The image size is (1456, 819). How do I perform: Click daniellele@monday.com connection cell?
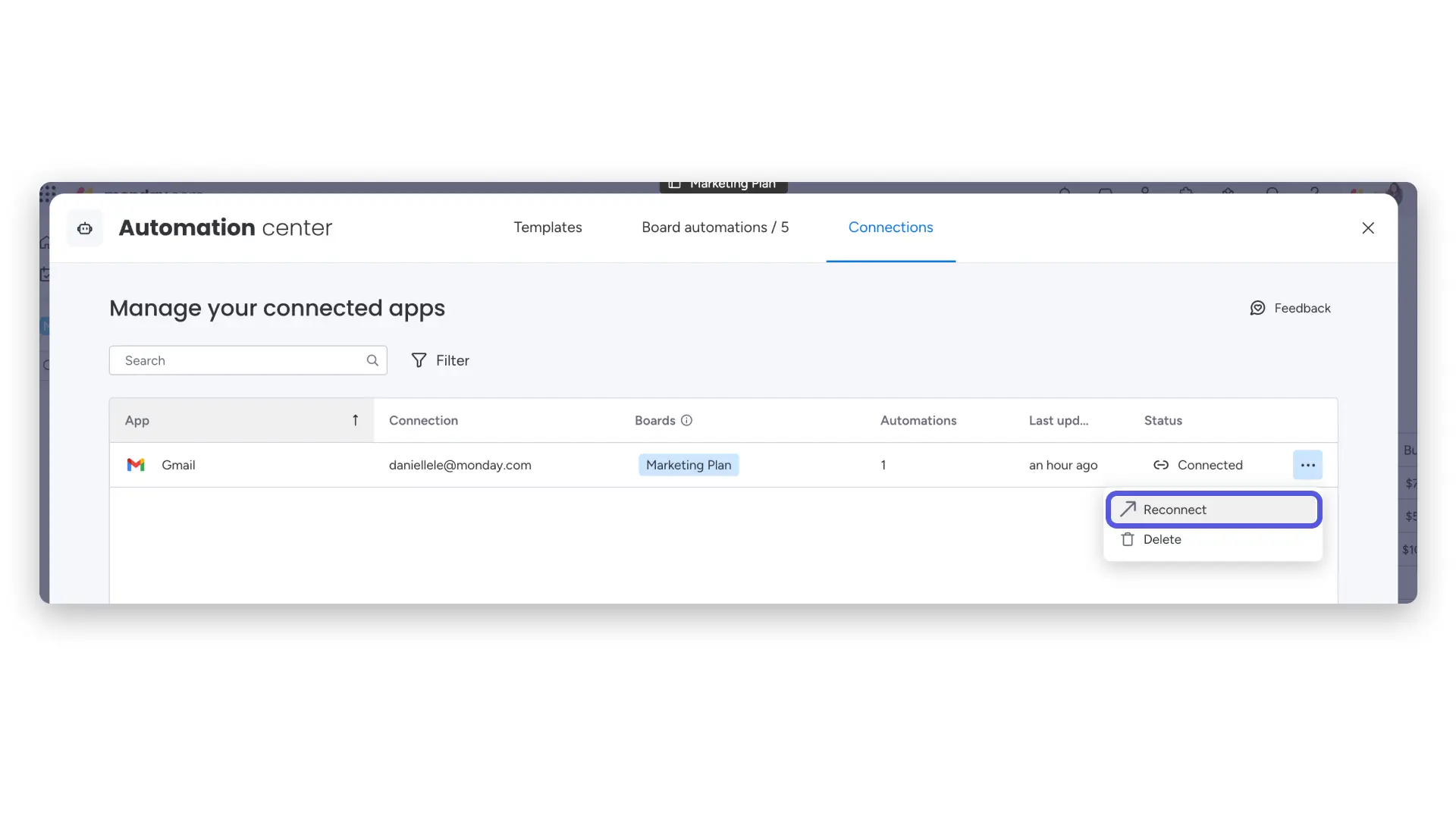pyautogui.click(x=460, y=465)
